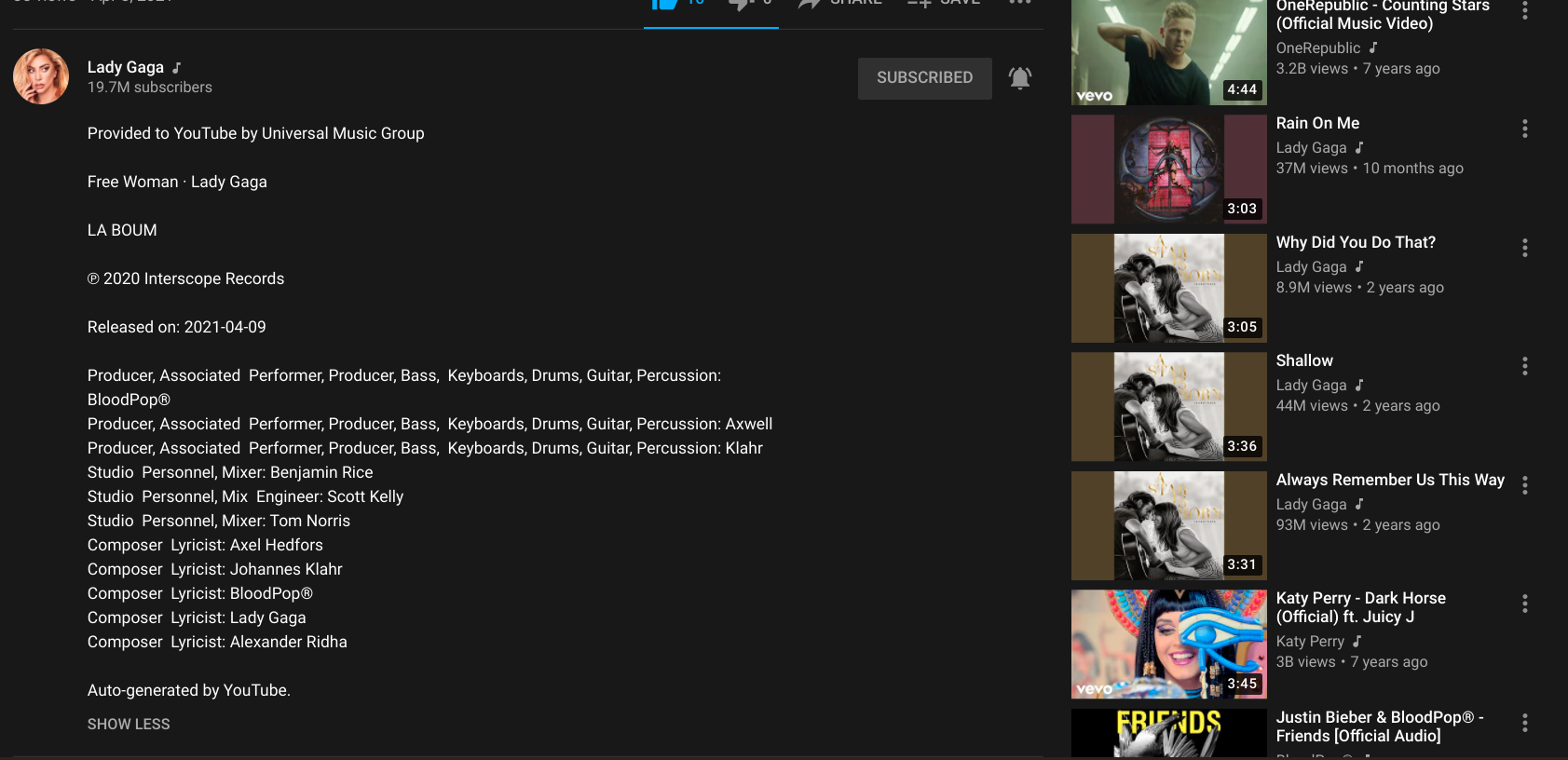Click the 3:45 duration badge on Dark Horse
Viewport: 1568px width, 760px height.
tap(1242, 684)
